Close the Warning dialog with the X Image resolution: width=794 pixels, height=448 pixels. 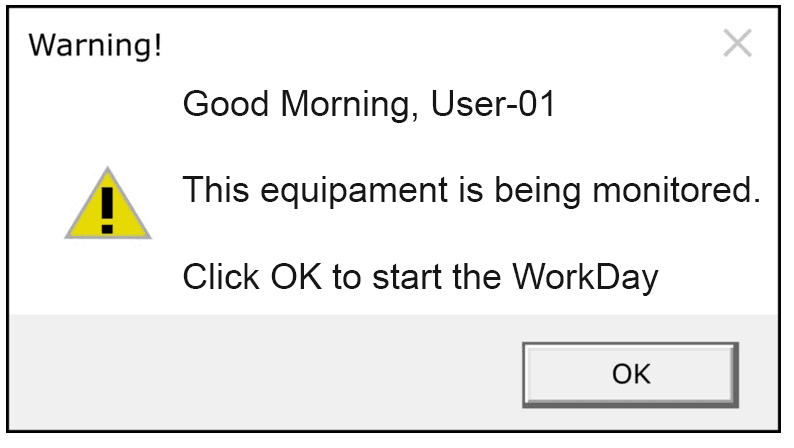pyautogui.click(x=737, y=43)
